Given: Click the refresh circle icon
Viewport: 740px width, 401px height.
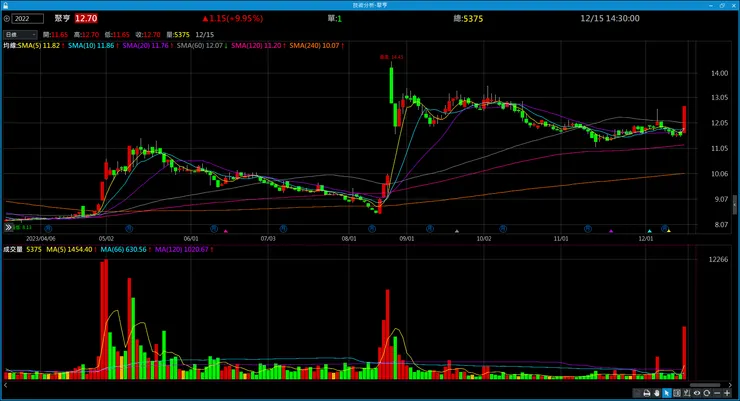Looking at the screenshot, I should coord(706,393).
